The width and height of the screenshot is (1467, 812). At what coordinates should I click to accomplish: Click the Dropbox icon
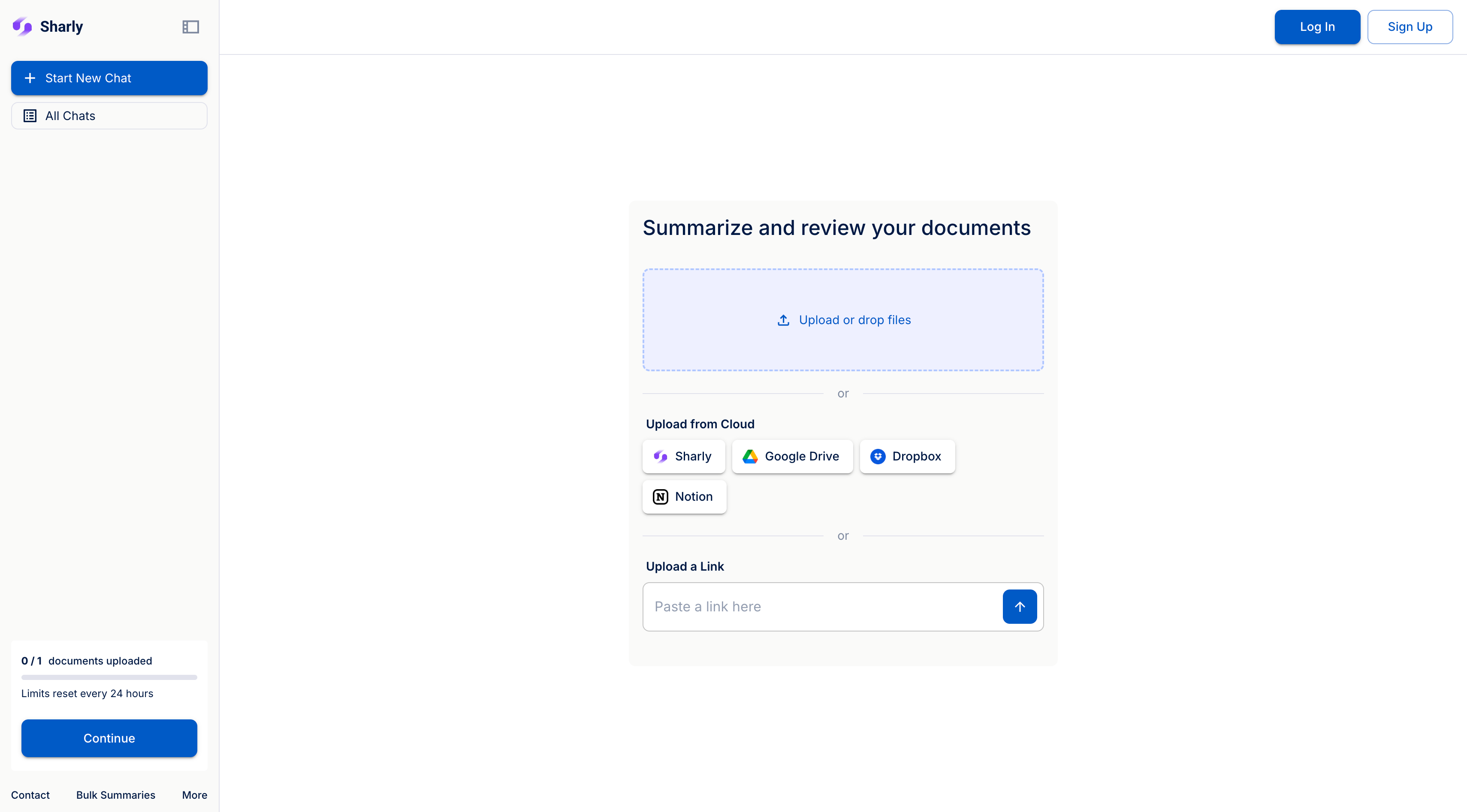tap(878, 456)
